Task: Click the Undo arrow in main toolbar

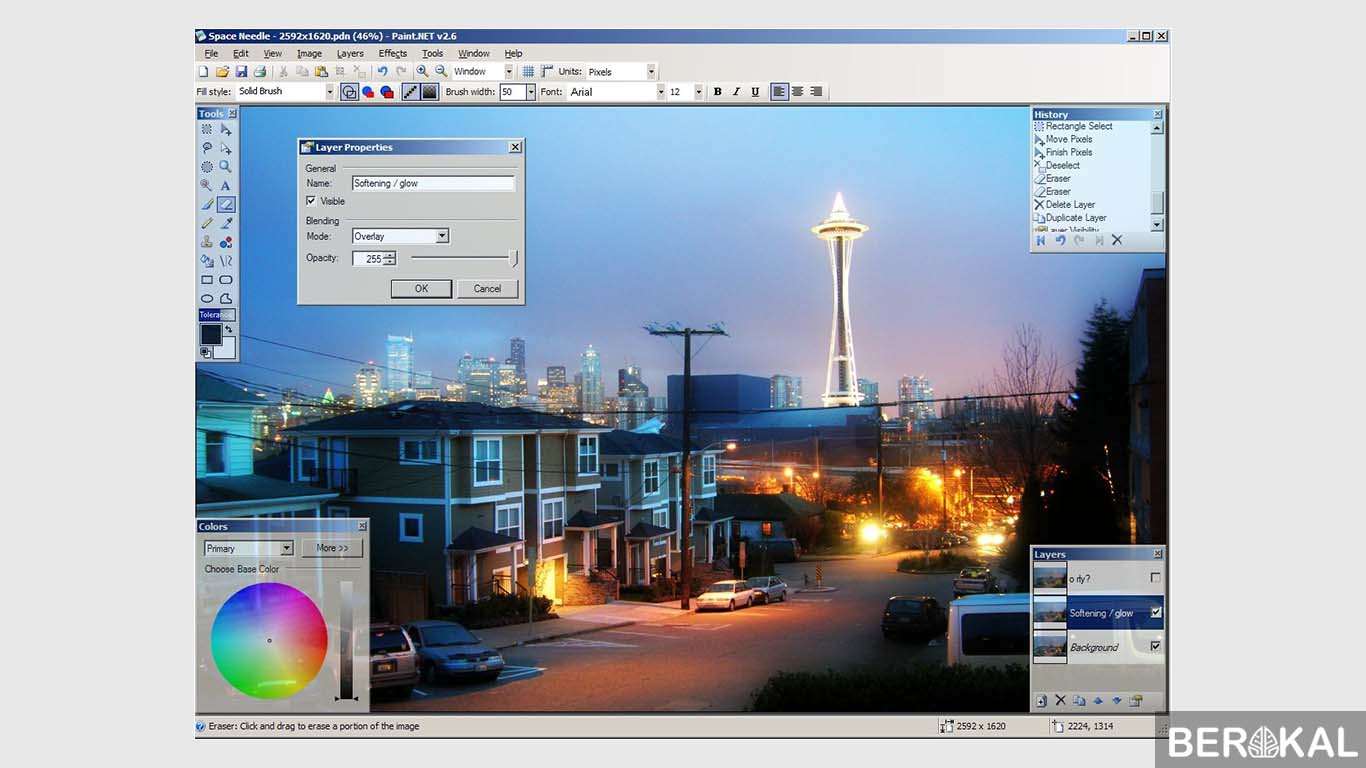Action: coord(382,72)
